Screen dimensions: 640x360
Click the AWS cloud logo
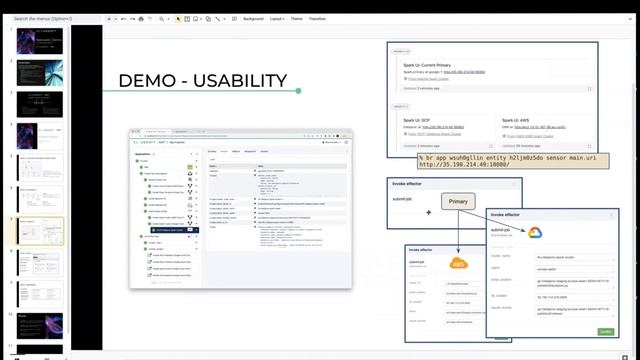coord(458,263)
